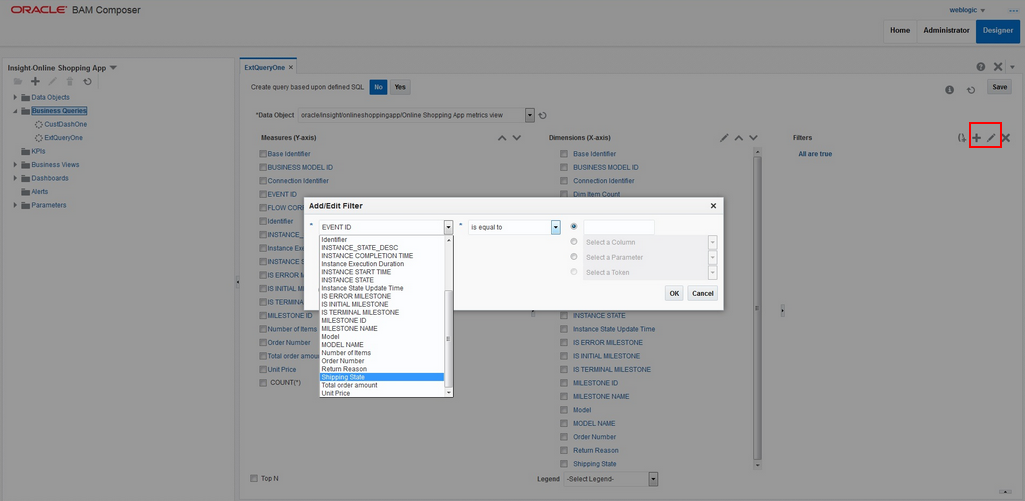The height and width of the screenshot is (501, 1025).
Task: Open the EVENT ID field dropdown arrow
Action: (448, 227)
